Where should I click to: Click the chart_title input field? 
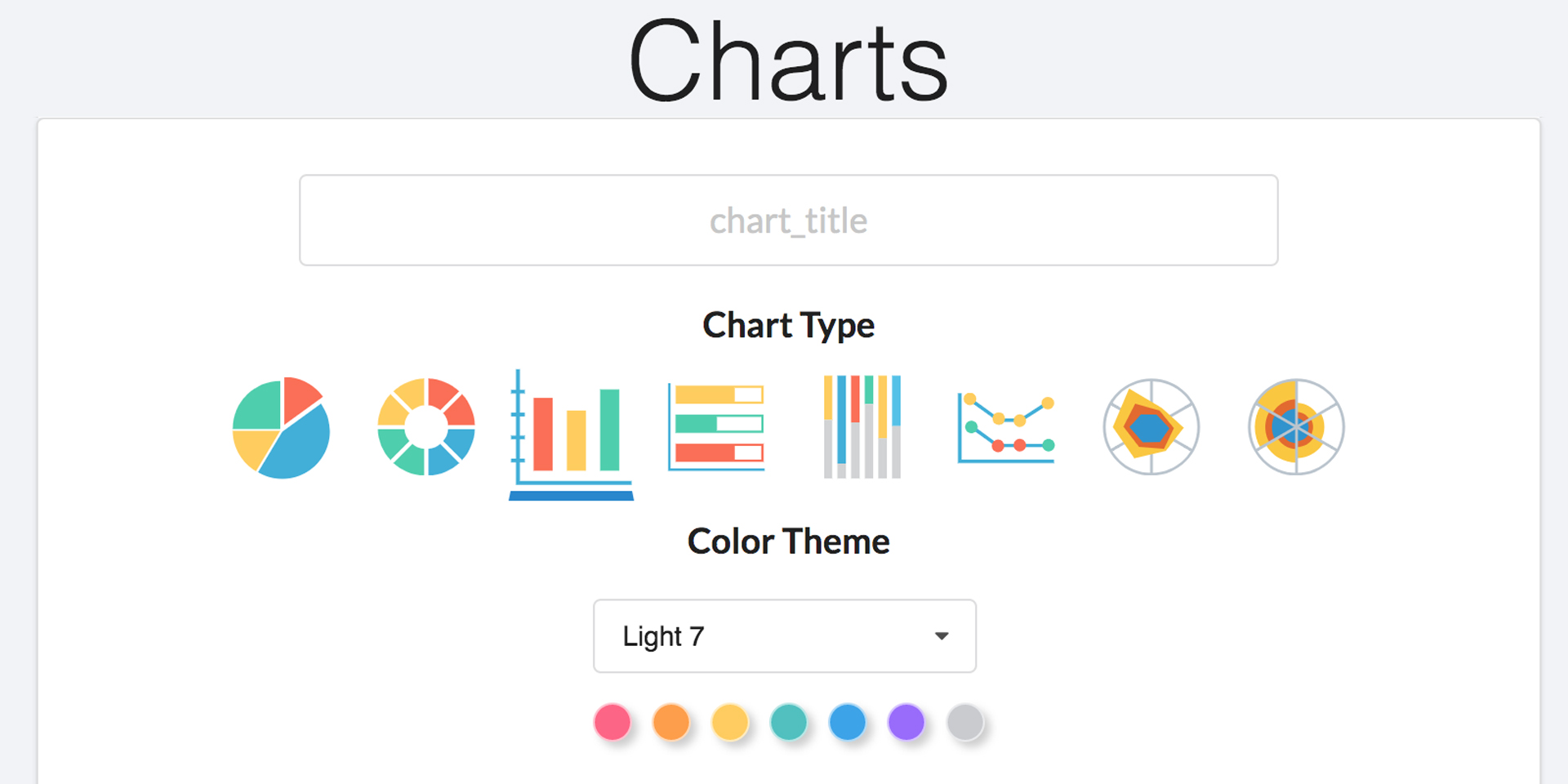[789, 220]
